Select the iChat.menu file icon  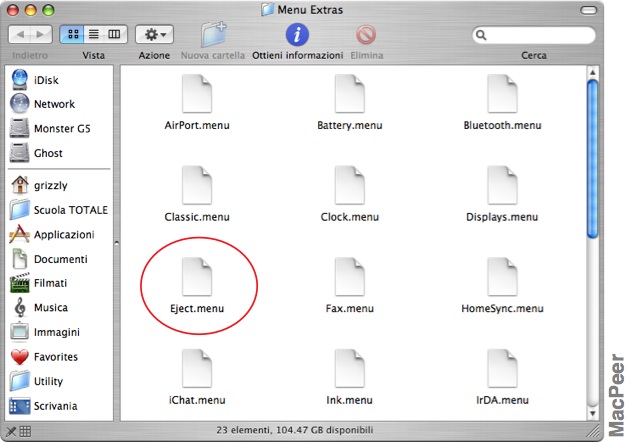coord(197,368)
